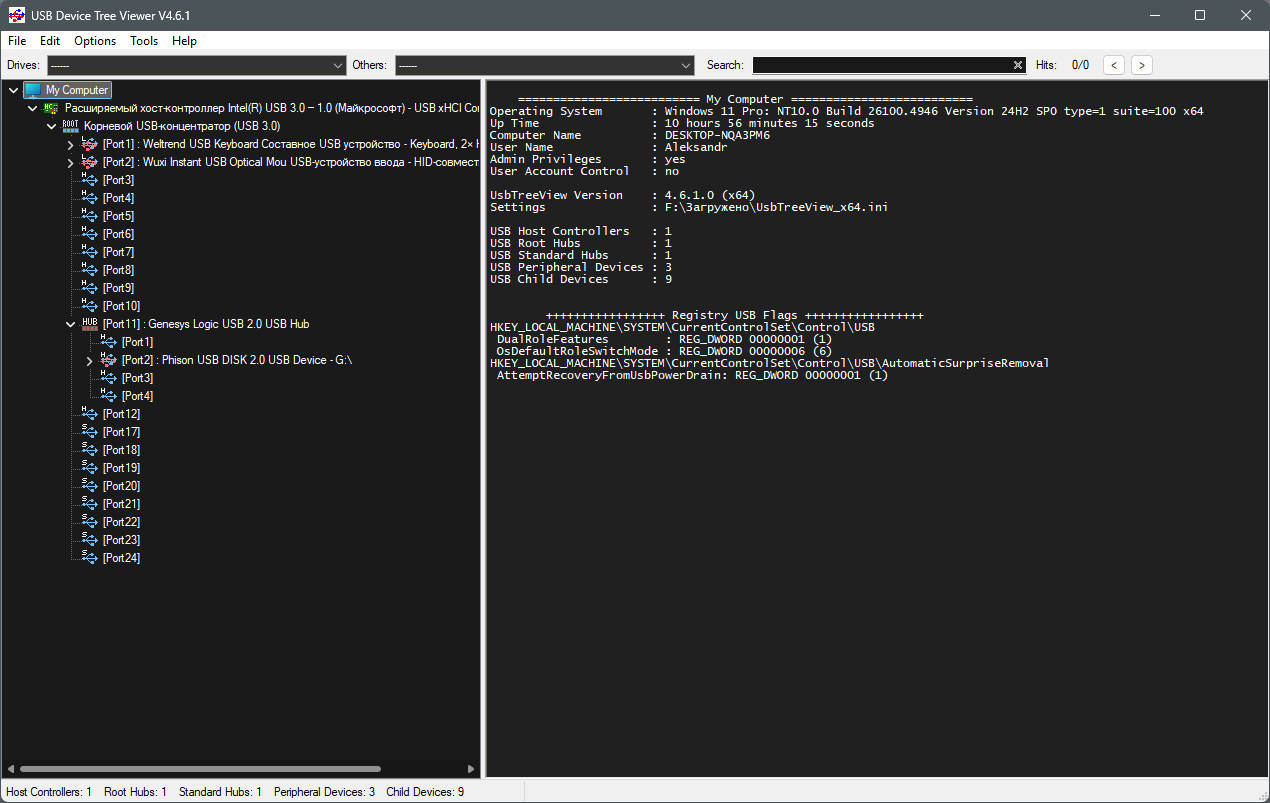
Task: Click the USB port icon for Port5
Action: [89, 216]
